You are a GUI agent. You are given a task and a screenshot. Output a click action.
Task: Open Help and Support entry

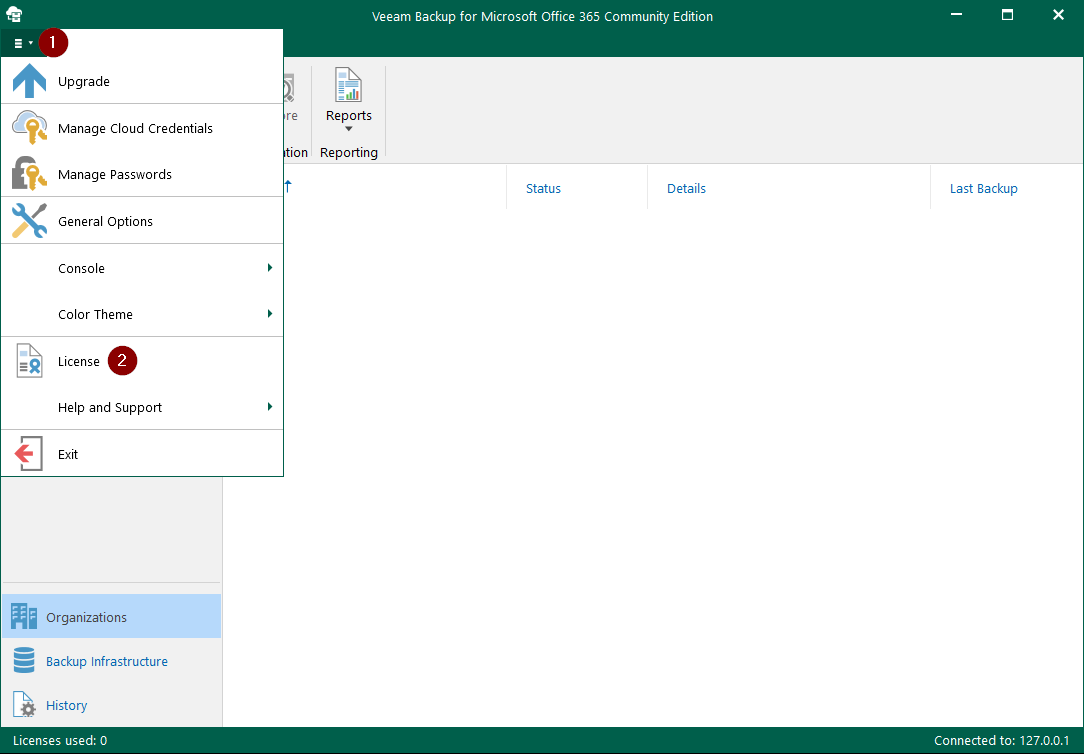[x=142, y=408]
